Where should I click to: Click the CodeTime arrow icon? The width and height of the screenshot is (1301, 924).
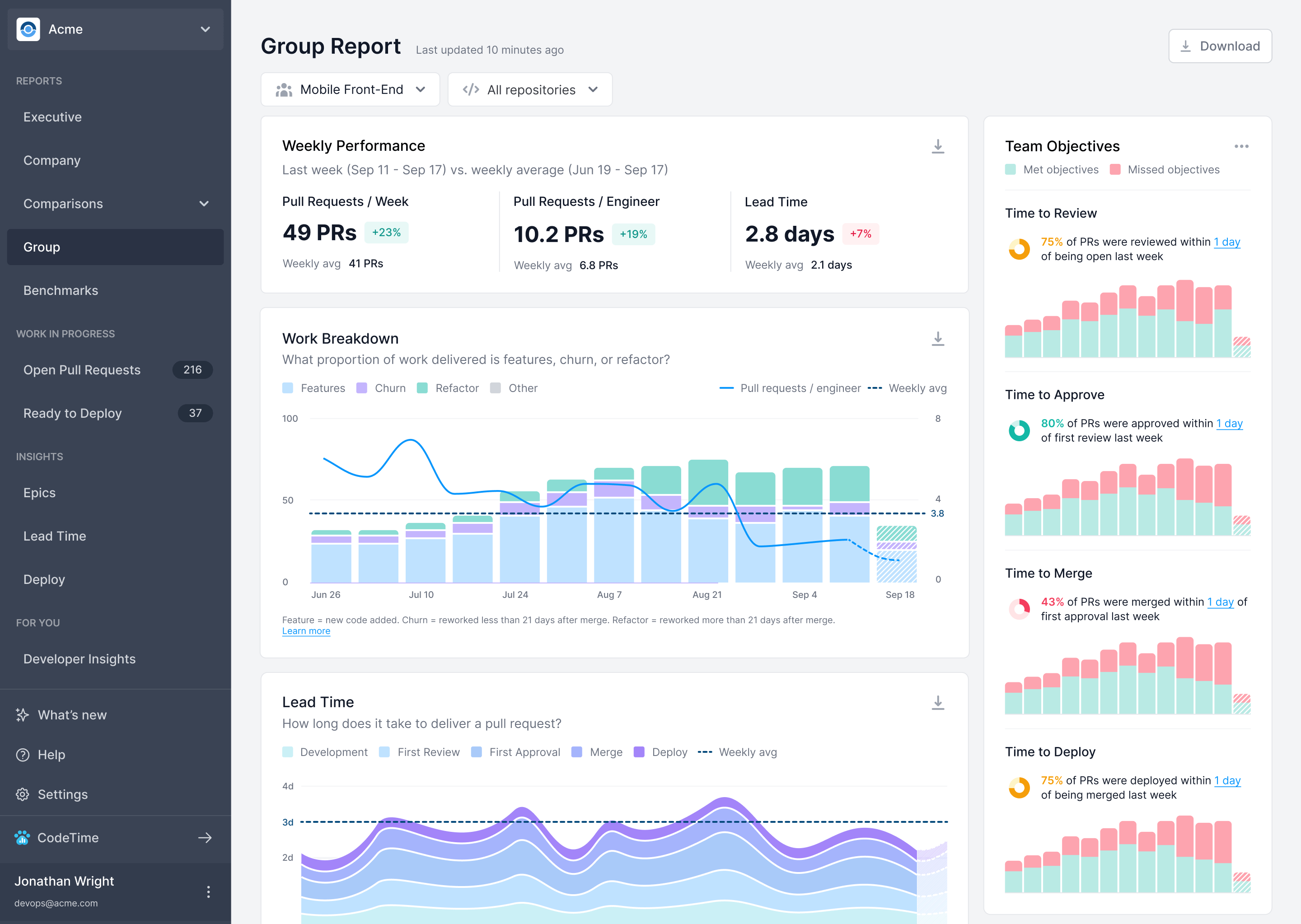pos(205,838)
